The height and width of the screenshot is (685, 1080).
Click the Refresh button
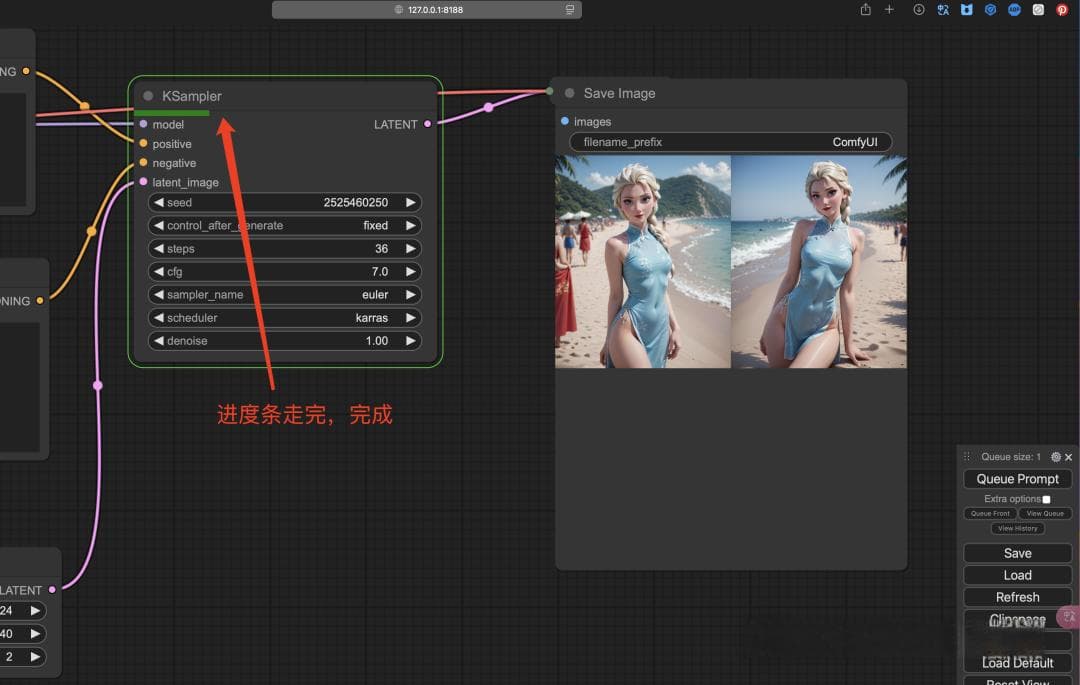click(x=1017, y=597)
